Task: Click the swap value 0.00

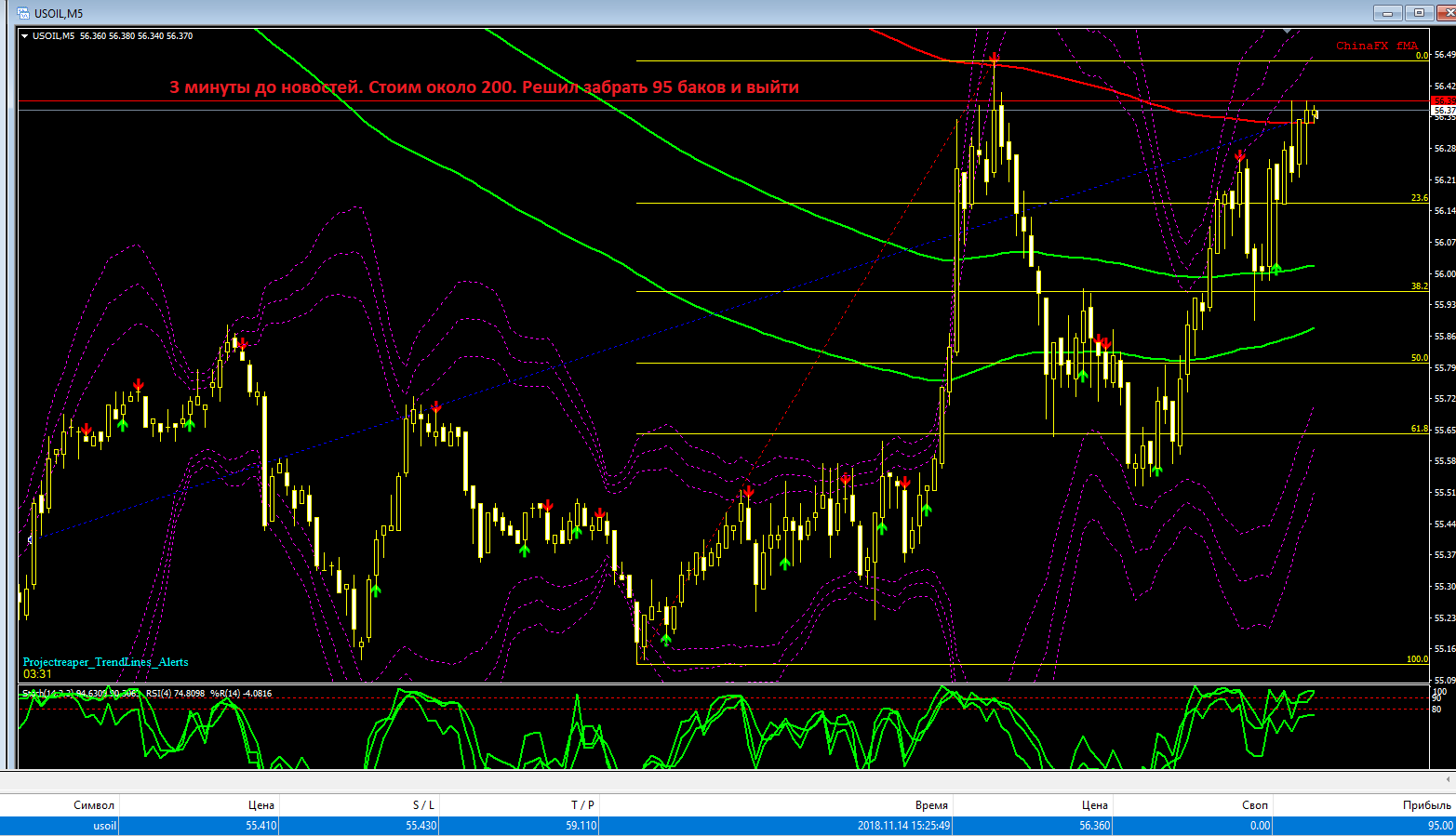Action: pos(1261,826)
